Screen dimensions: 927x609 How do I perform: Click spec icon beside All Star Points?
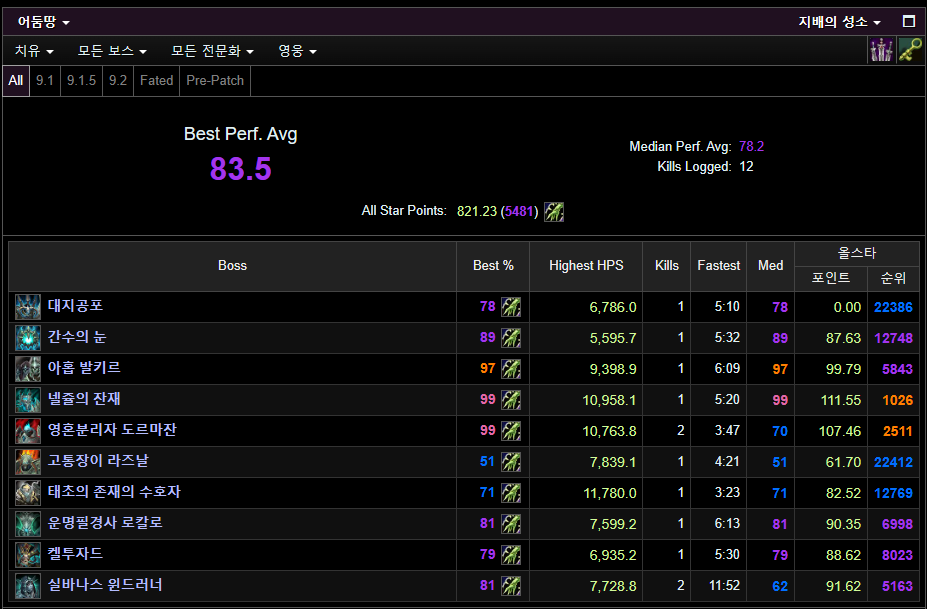554,211
